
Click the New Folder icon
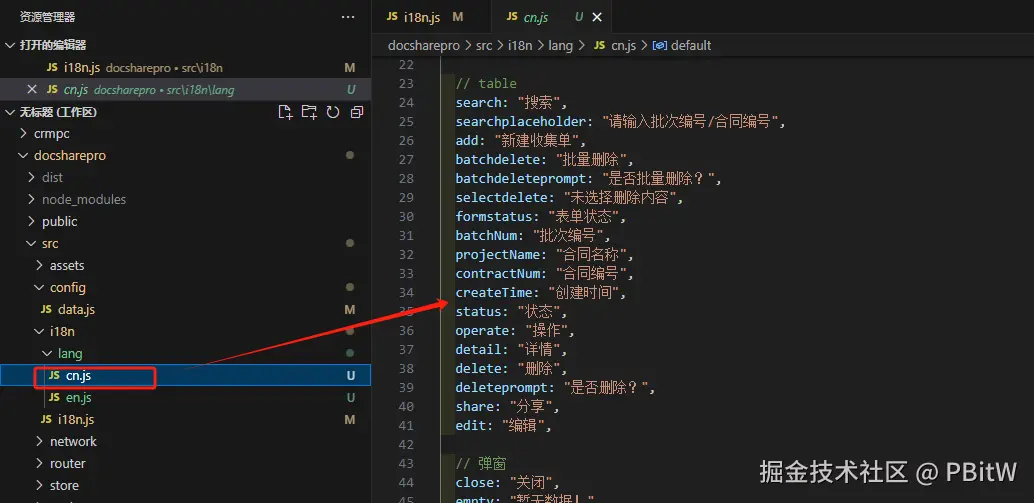pyautogui.click(x=309, y=112)
